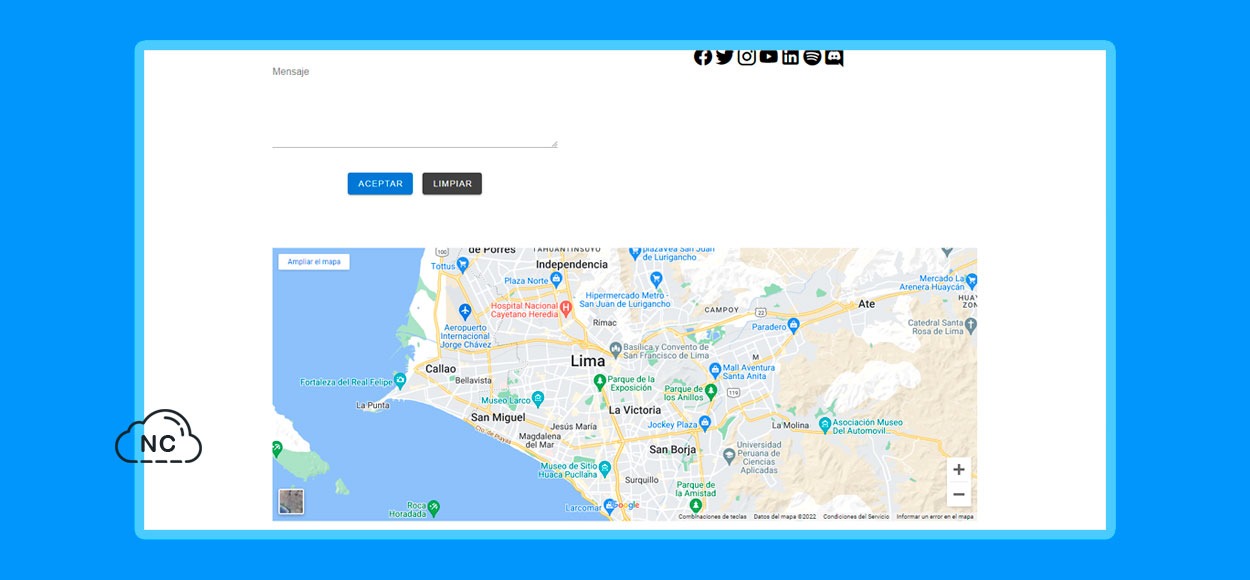
Task: Click the La Molina district label
Action: tap(790, 425)
